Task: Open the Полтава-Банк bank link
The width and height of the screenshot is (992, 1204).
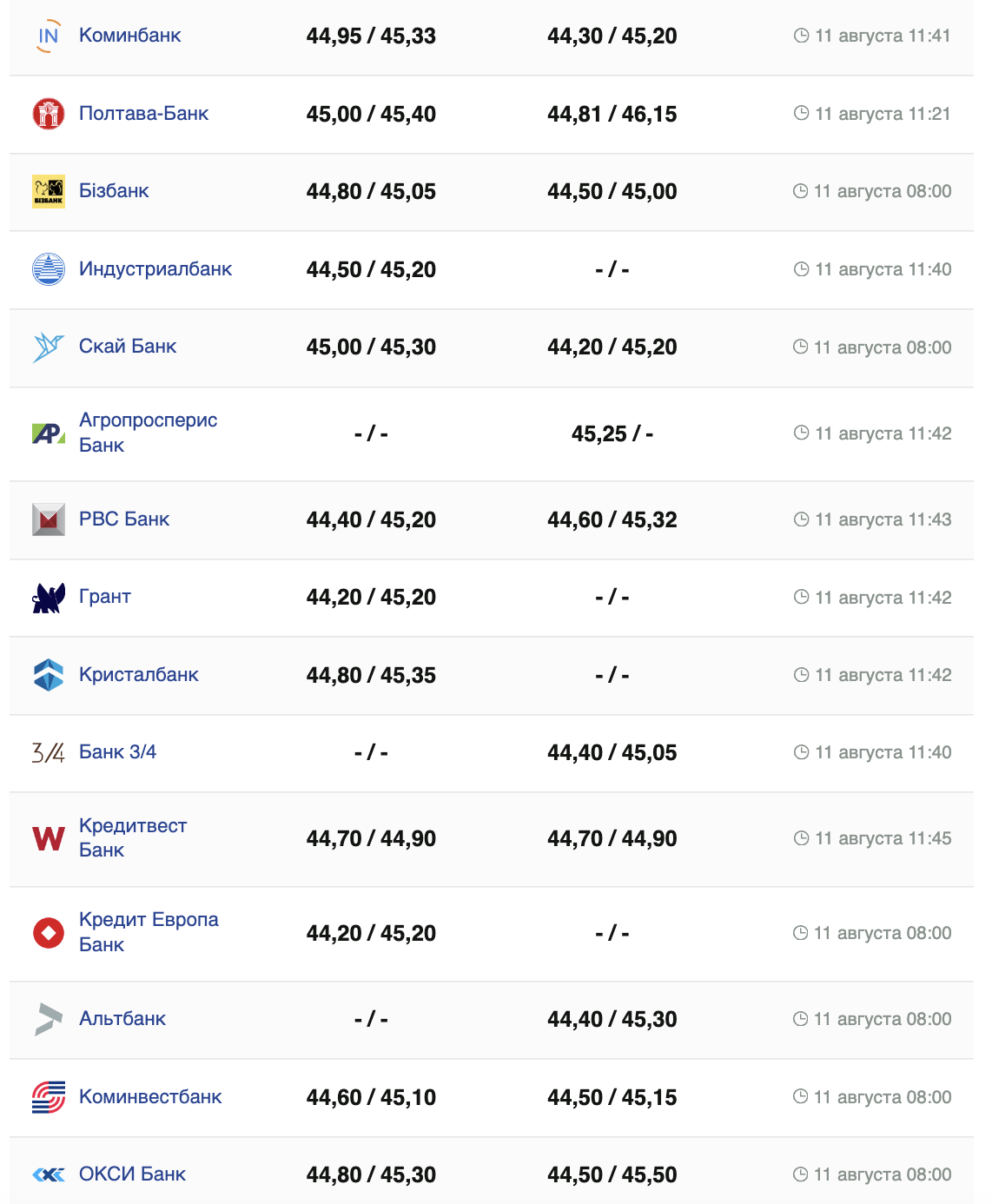Action: pyautogui.click(x=144, y=114)
